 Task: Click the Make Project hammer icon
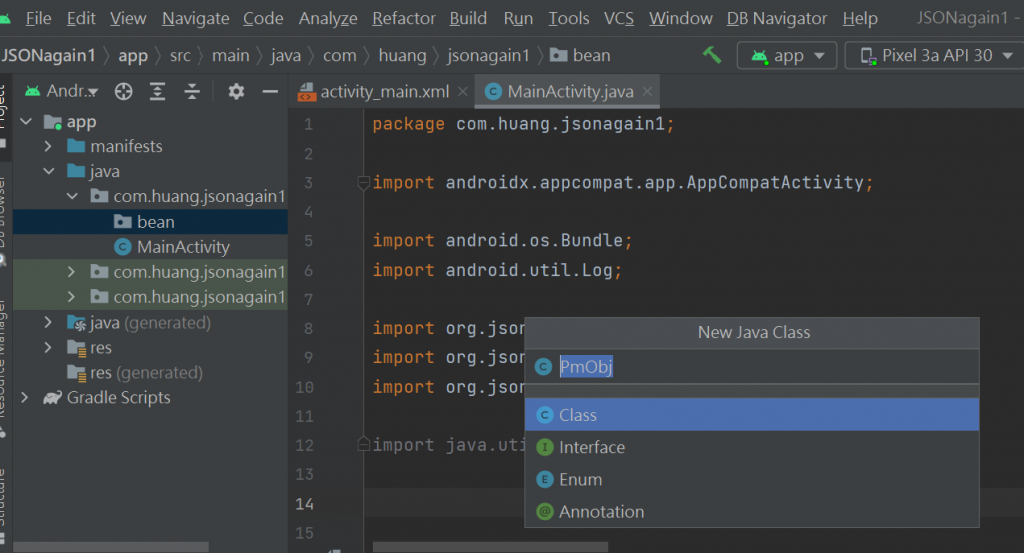click(x=712, y=55)
